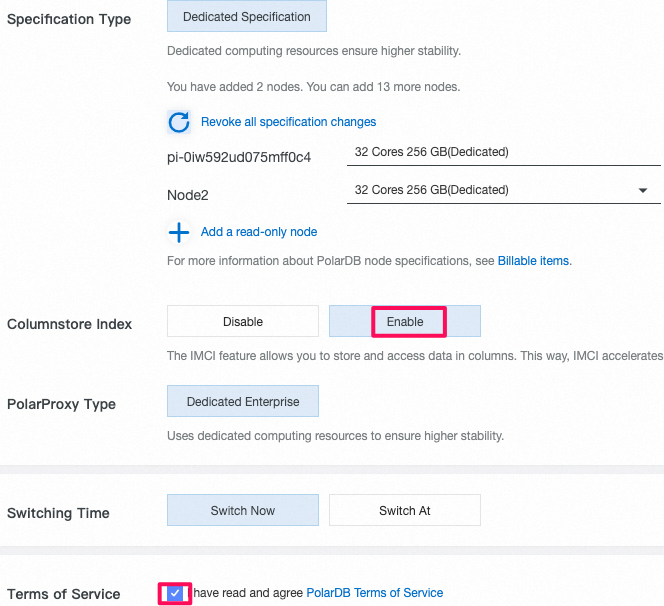This screenshot has height=606, width=664.
Task: Open the Billable items link
Action: [533, 261]
